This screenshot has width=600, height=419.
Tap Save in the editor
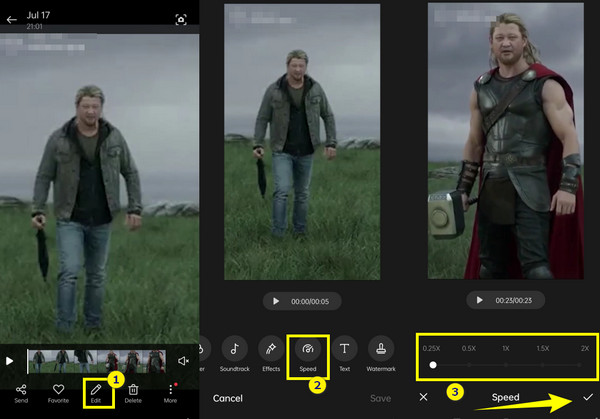tap(380, 398)
